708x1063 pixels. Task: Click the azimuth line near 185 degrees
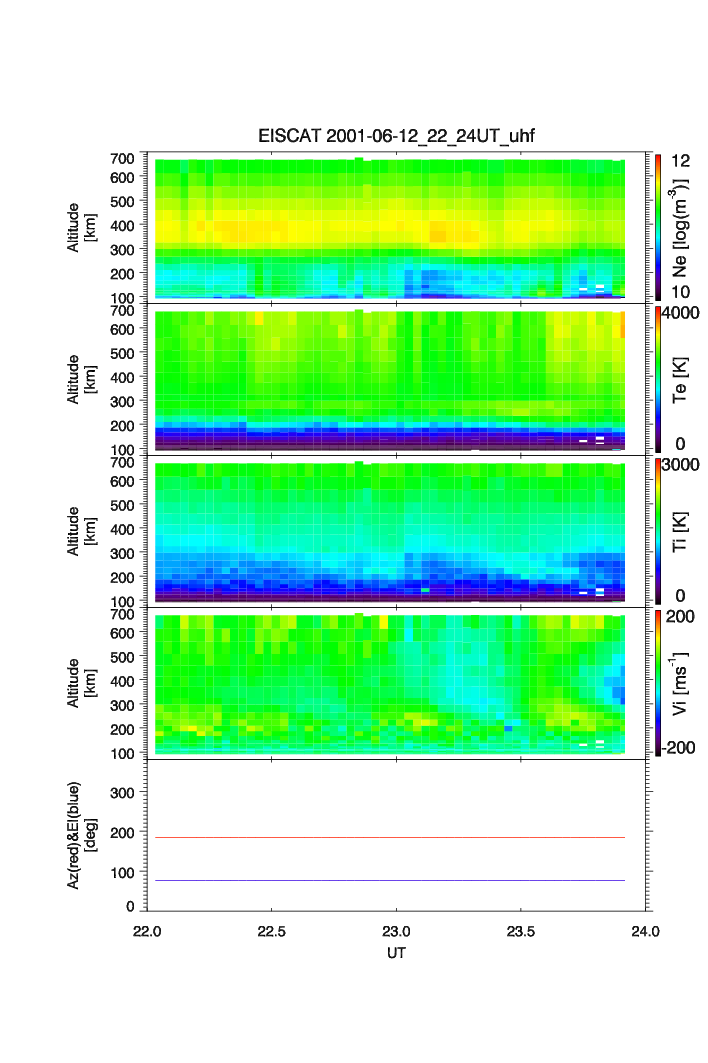(x=390, y=837)
